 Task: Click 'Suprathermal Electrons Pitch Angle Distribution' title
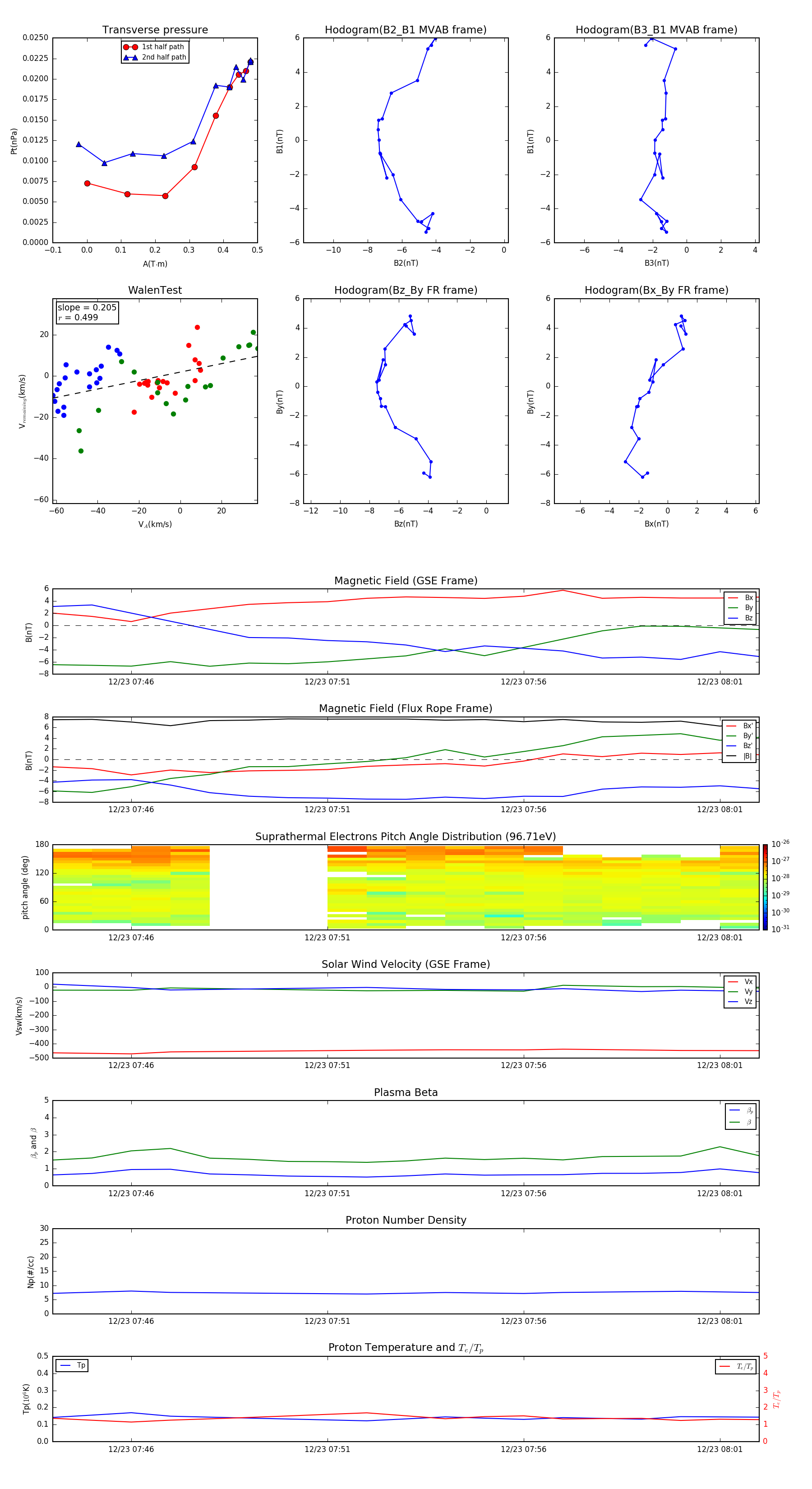(406, 837)
